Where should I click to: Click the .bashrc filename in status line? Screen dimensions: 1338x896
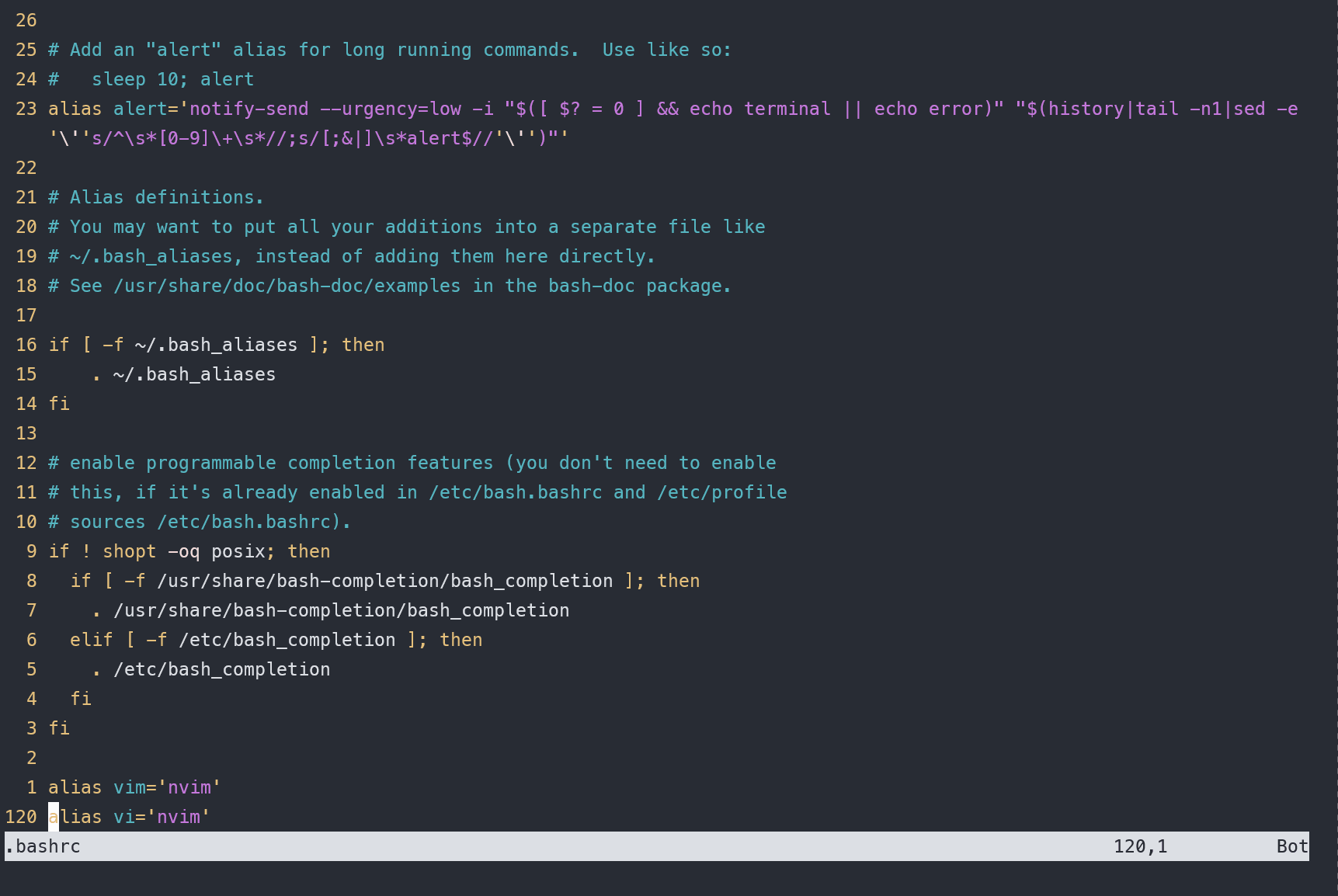pos(43,846)
